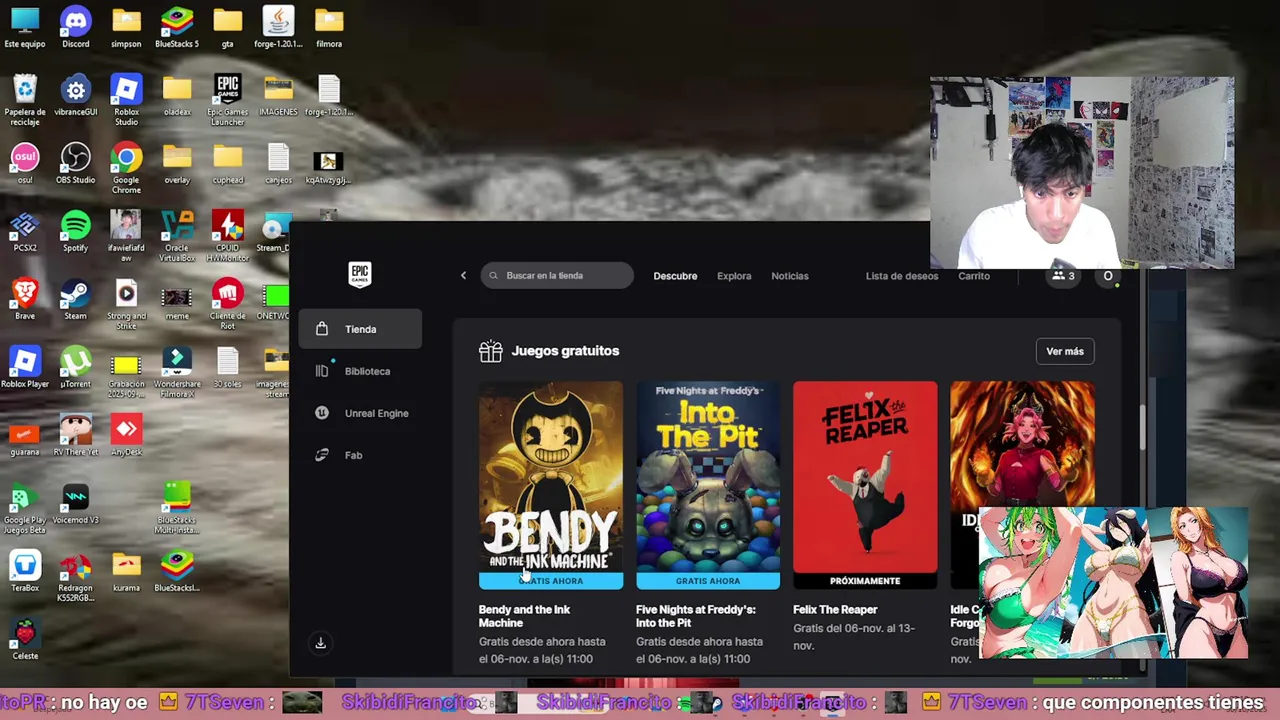Select Unreal Engine in the sidebar
The height and width of the screenshot is (720, 1280).
pos(360,413)
